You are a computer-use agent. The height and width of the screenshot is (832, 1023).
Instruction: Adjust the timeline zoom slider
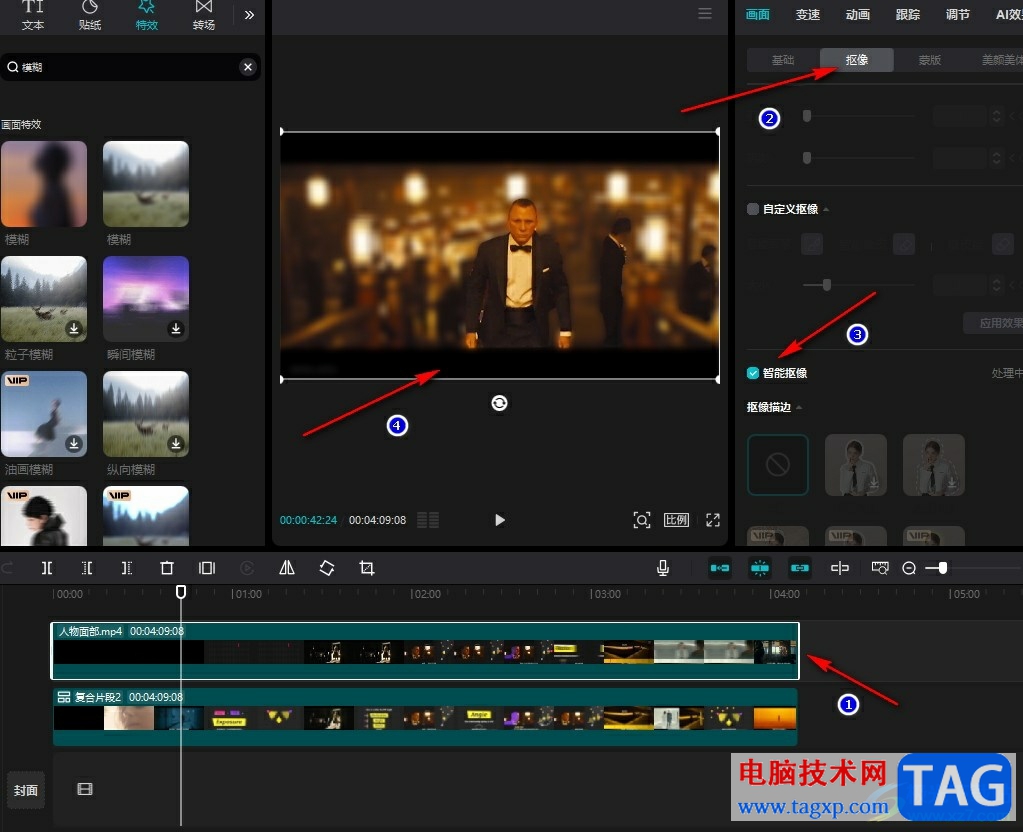[x=942, y=568]
